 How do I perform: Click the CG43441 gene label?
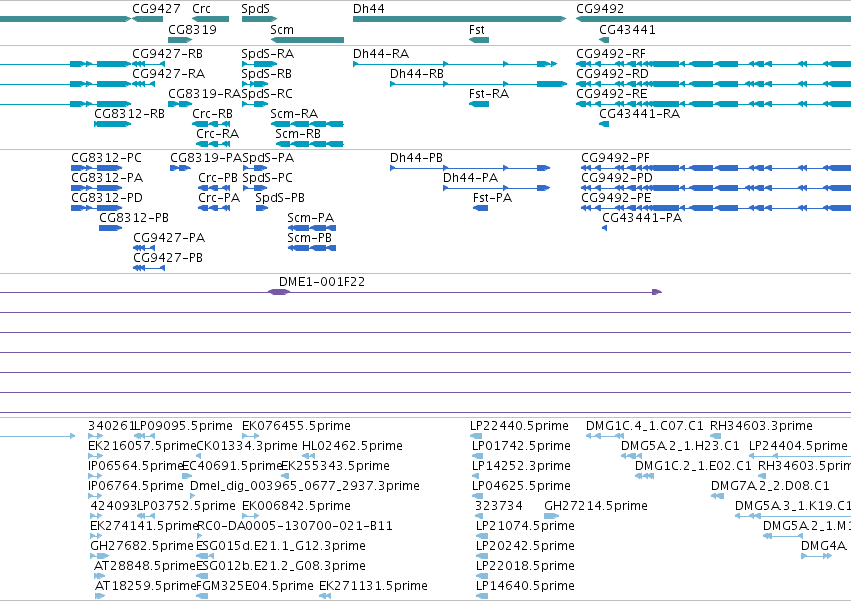click(627, 30)
